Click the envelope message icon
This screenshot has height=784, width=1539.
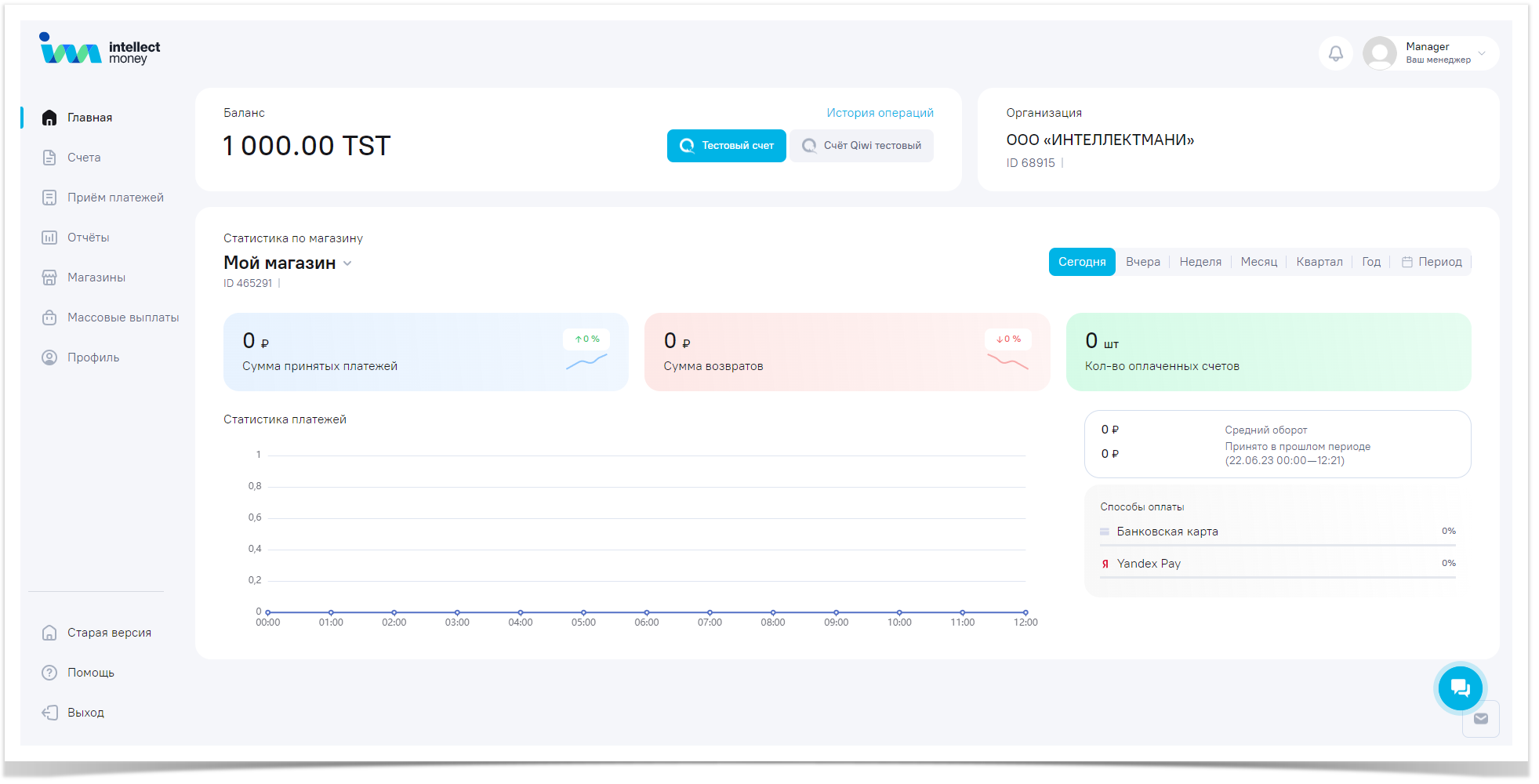(x=1480, y=719)
